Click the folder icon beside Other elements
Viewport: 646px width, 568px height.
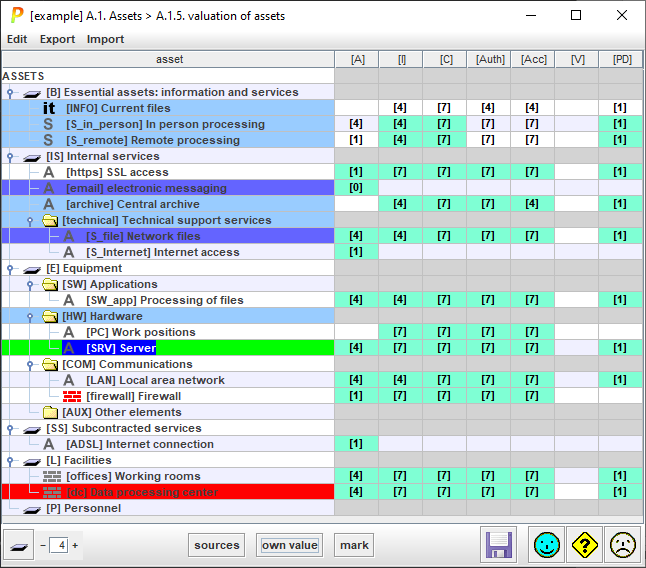tap(50, 412)
